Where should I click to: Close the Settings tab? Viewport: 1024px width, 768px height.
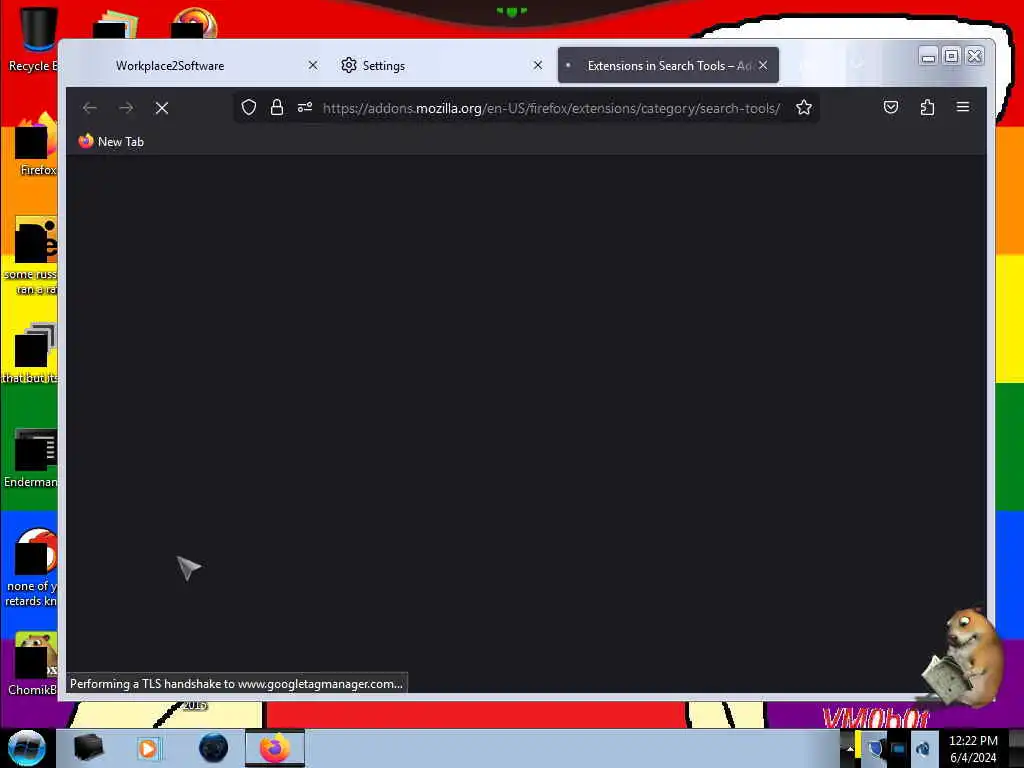click(537, 65)
